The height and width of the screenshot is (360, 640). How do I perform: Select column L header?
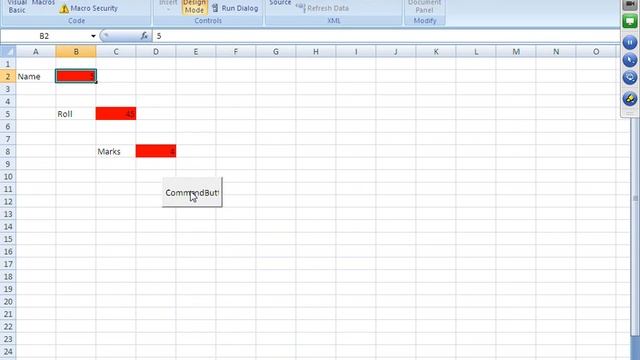(x=476, y=52)
